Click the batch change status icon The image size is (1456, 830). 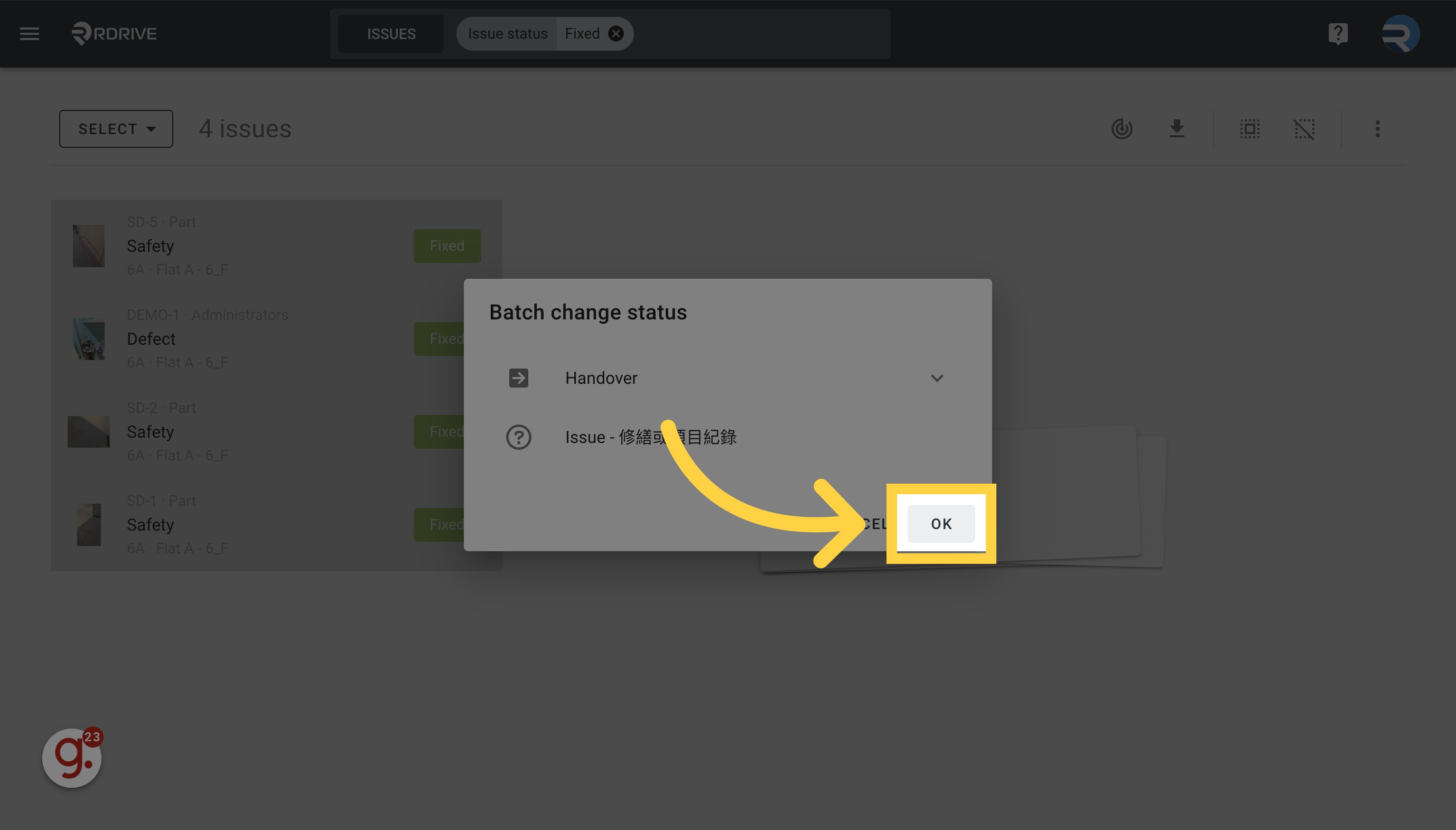(x=1122, y=129)
